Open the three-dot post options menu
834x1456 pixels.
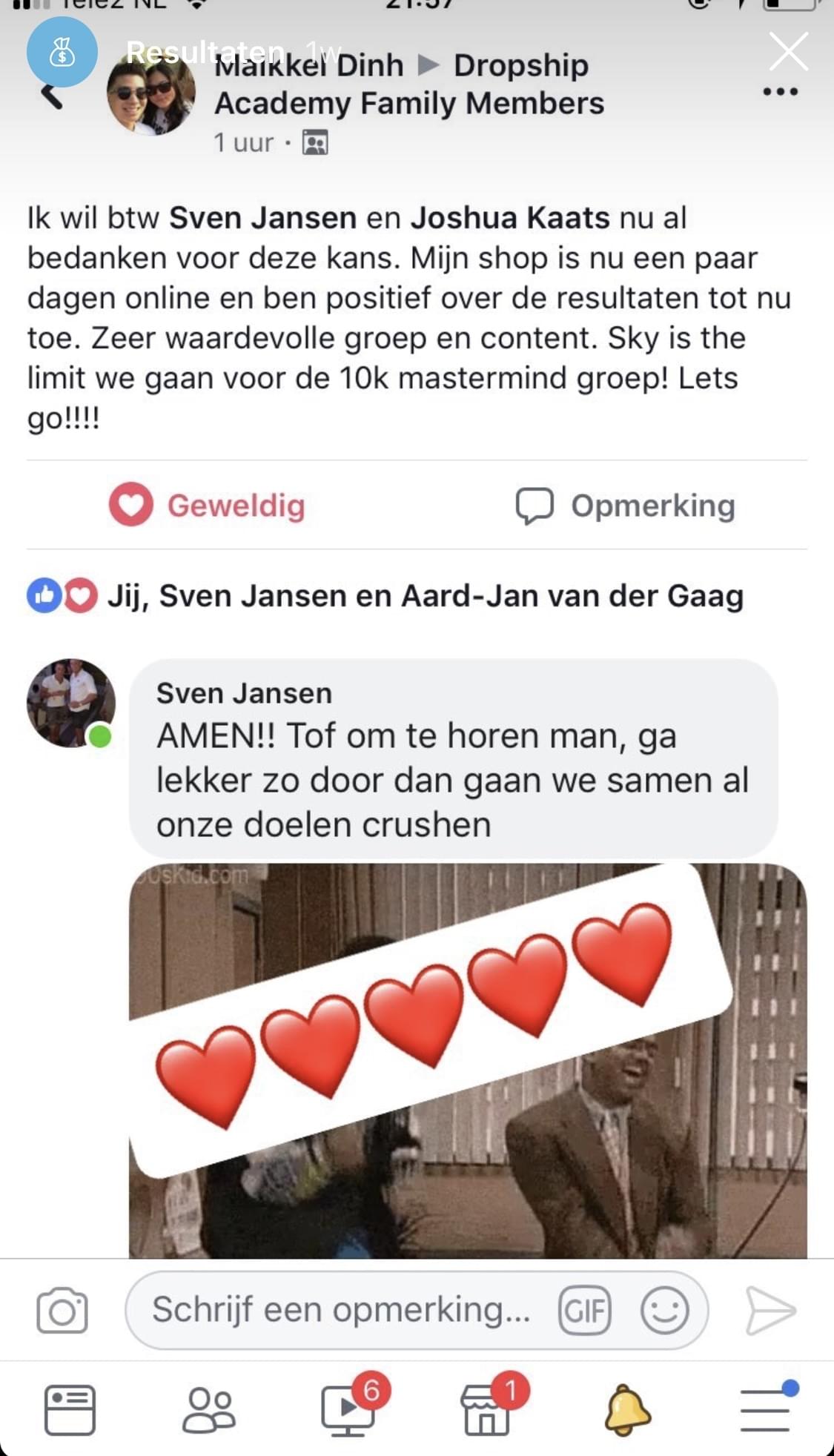(x=781, y=92)
